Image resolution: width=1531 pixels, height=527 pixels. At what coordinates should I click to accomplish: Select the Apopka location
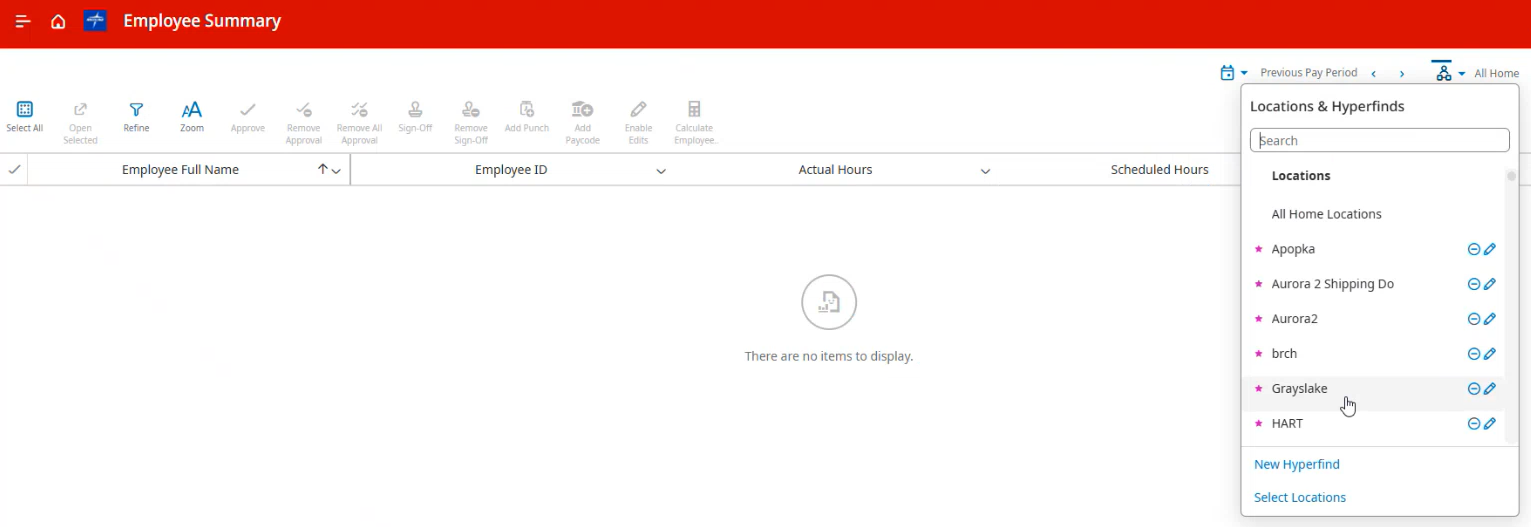(1293, 249)
